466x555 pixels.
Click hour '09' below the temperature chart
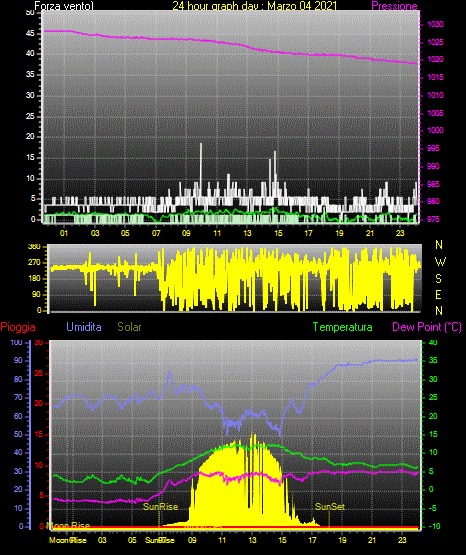[192, 540]
